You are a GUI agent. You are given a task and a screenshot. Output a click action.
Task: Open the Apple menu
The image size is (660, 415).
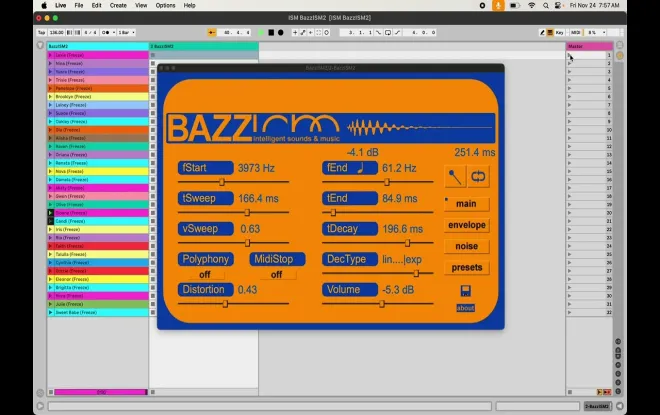[x=44, y=5]
